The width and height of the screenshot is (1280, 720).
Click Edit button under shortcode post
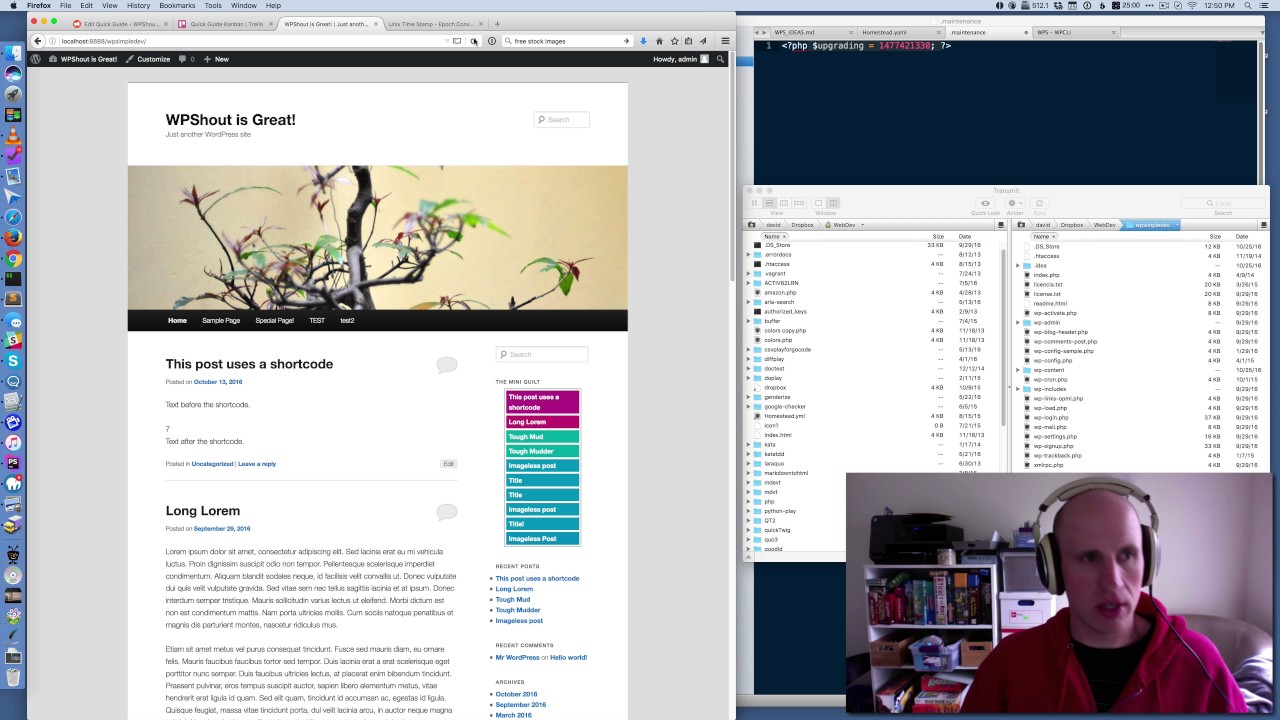(x=448, y=464)
